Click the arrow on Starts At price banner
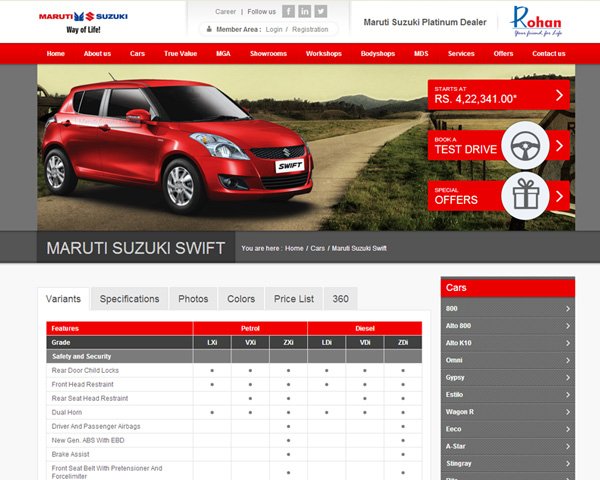600x480 pixels. click(x=559, y=96)
